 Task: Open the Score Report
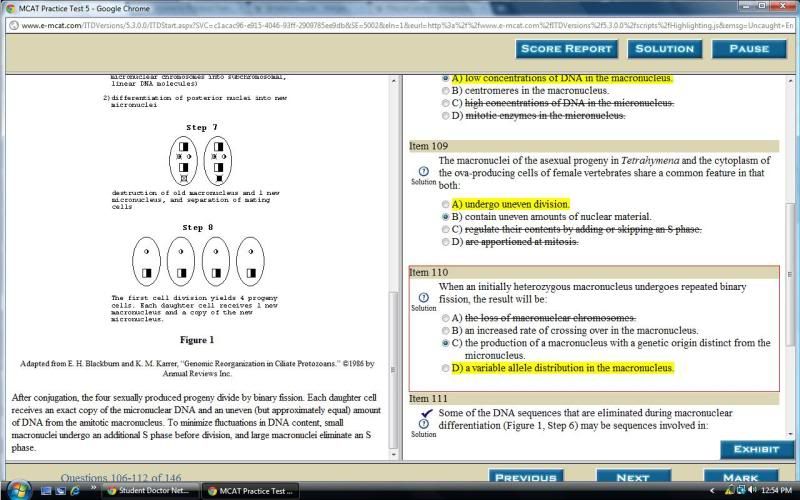point(566,49)
